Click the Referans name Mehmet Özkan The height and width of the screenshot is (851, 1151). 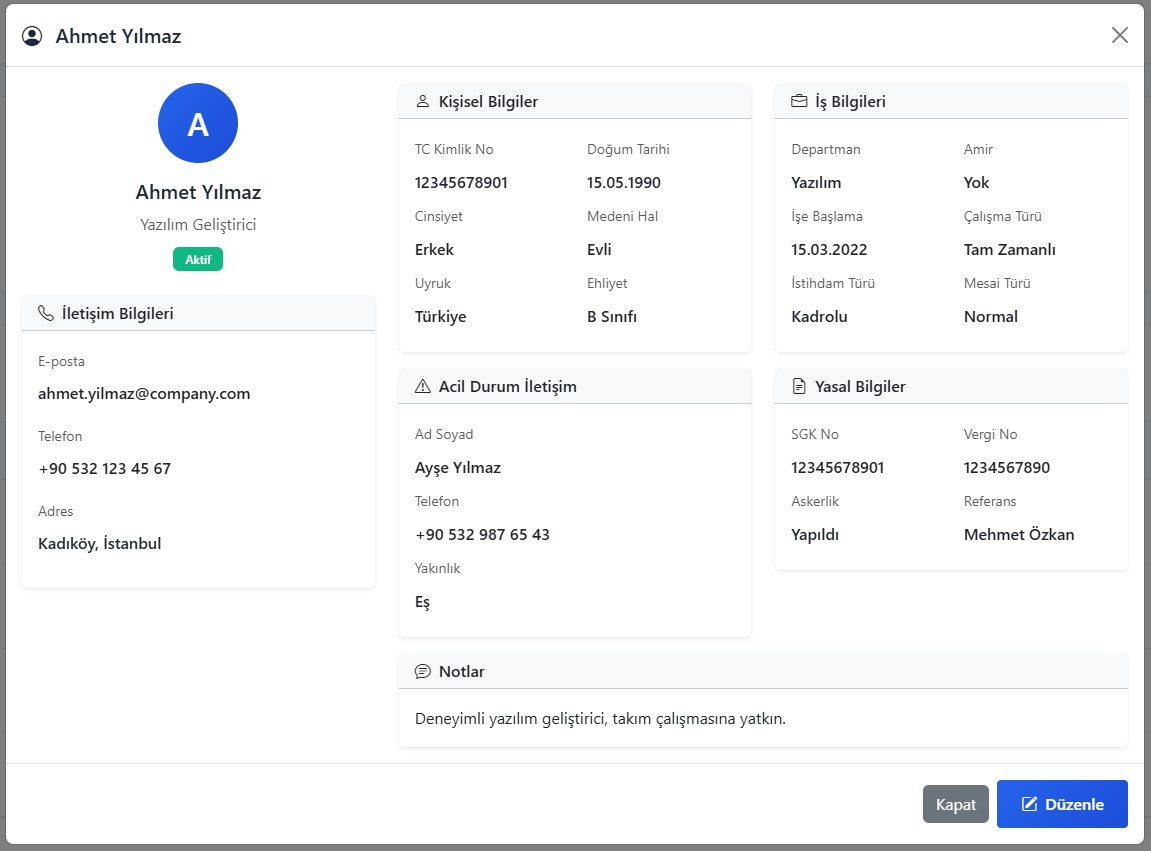tap(1019, 535)
